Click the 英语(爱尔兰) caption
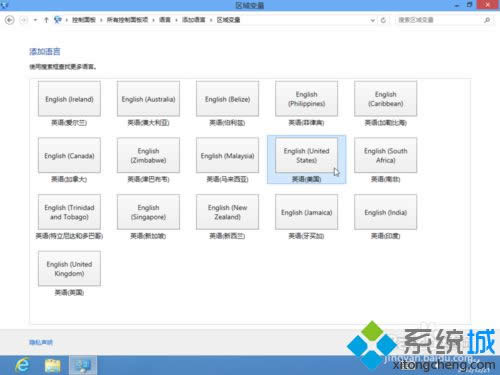Image resolution: width=500 pixels, height=375 pixels. [69, 123]
